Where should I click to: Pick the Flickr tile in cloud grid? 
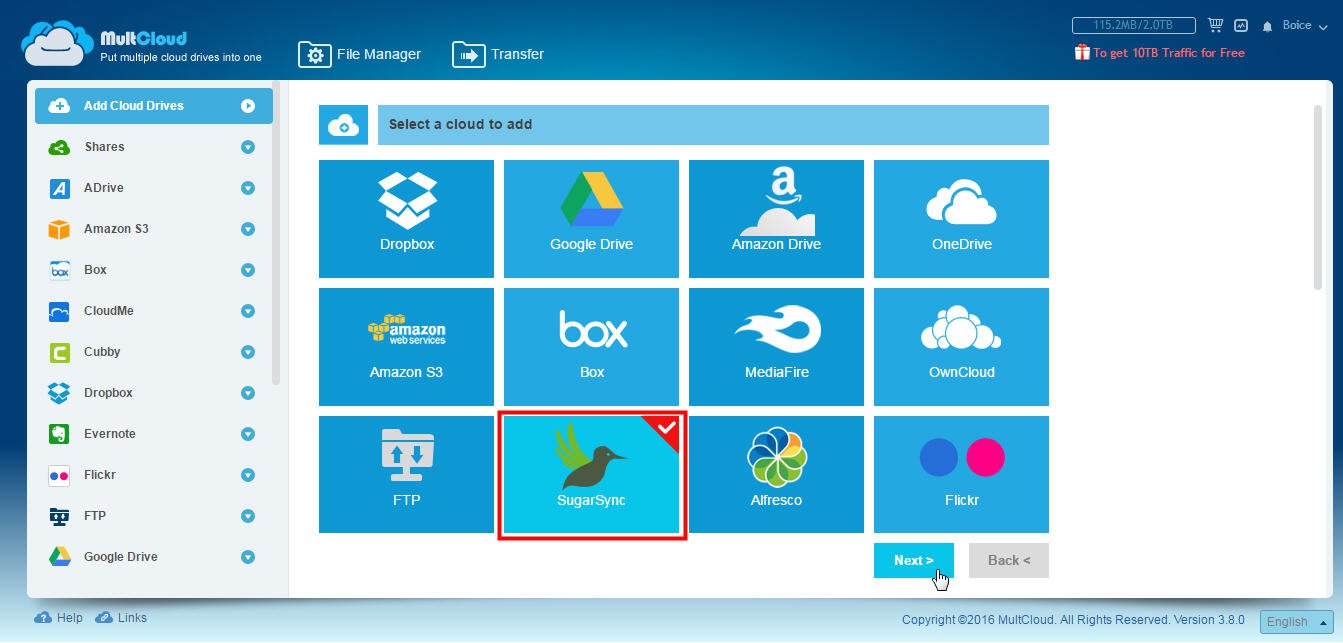pos(961,475)
